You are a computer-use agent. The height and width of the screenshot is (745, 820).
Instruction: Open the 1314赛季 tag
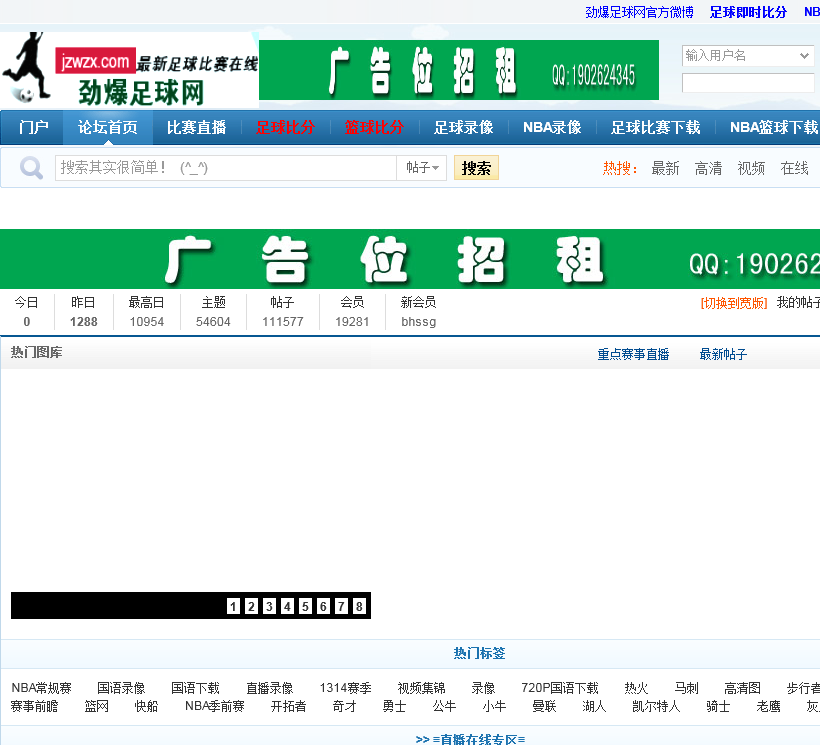point(346,688)
